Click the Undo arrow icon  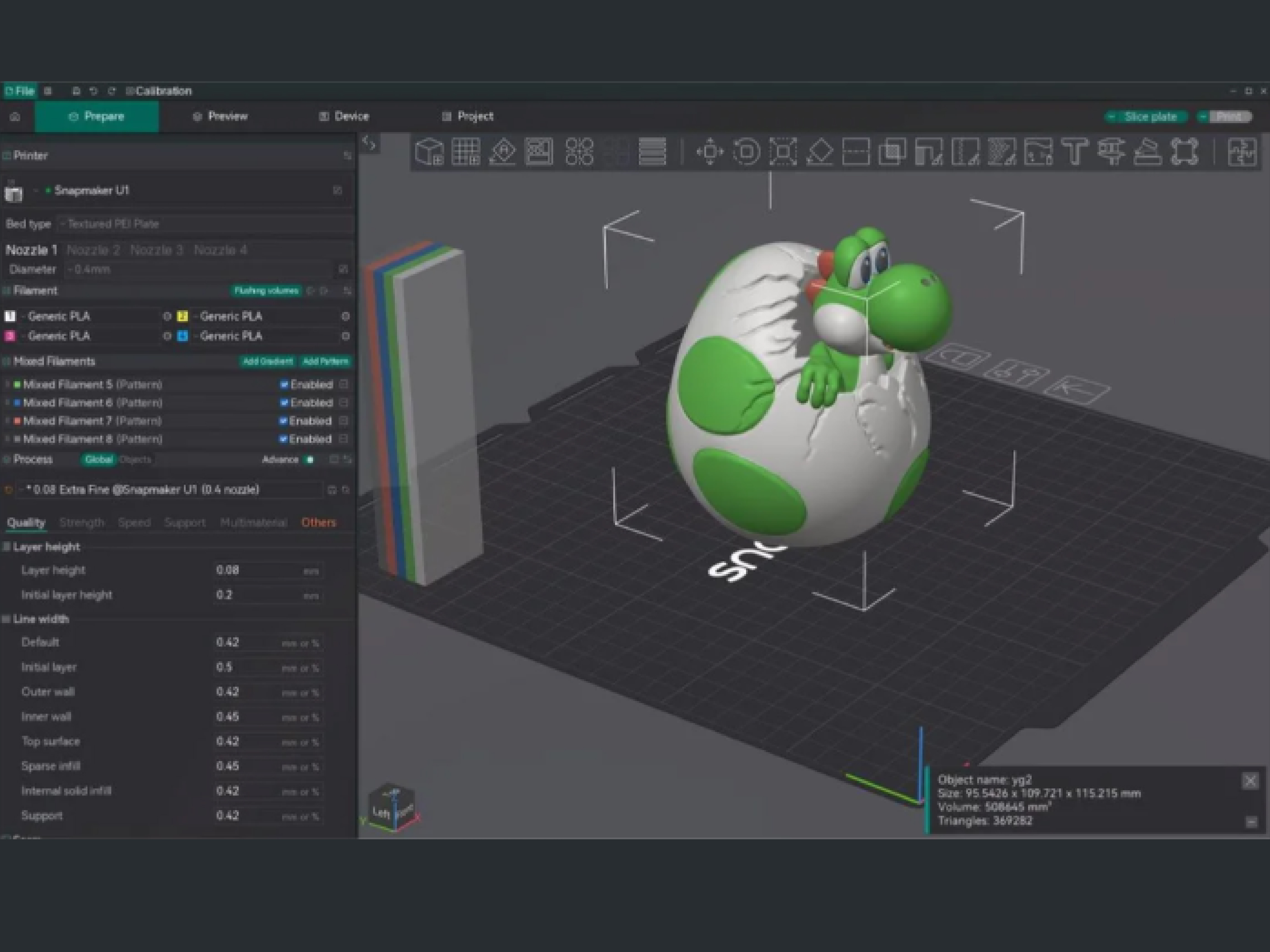pyautogui.click(x=94, y=91)
